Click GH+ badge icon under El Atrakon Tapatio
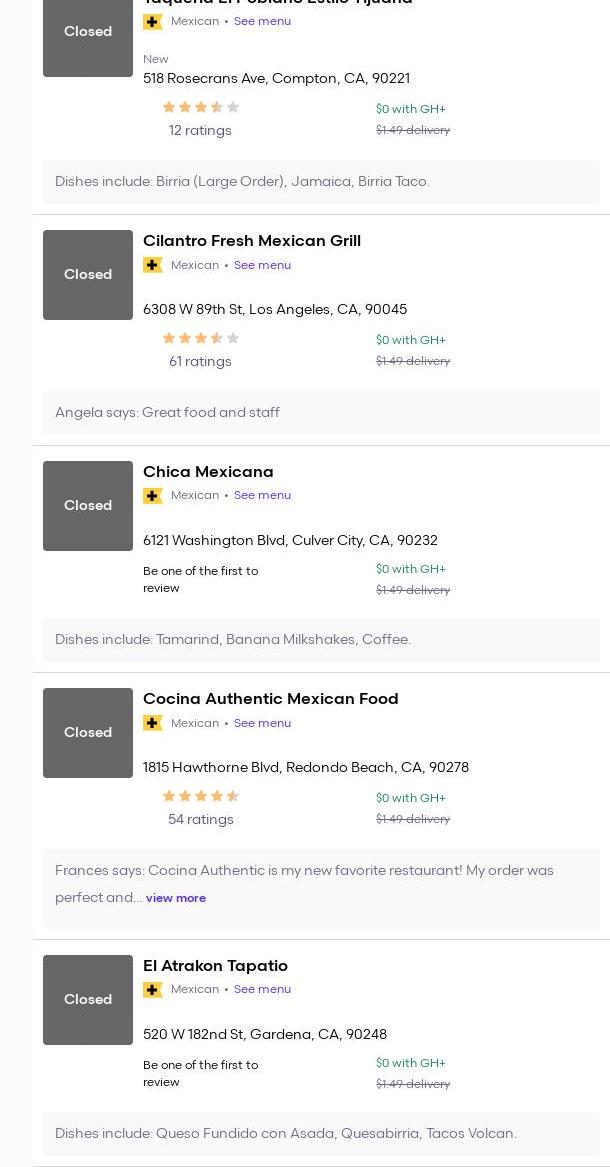Image resolution: width=610 pixels, height=1167 pixels. (153, 990)
